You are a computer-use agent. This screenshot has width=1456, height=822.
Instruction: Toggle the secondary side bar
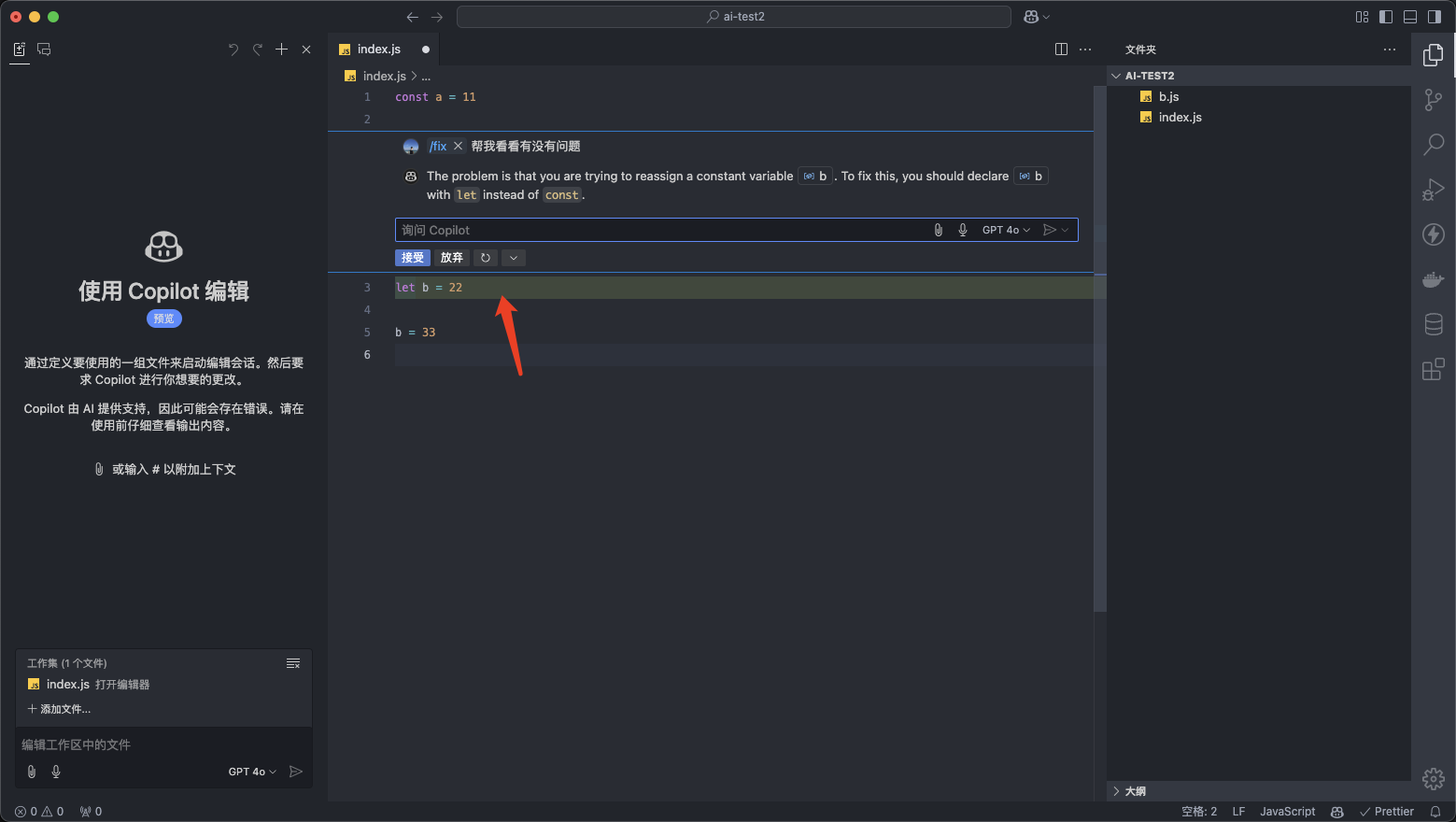[1435, 17]
